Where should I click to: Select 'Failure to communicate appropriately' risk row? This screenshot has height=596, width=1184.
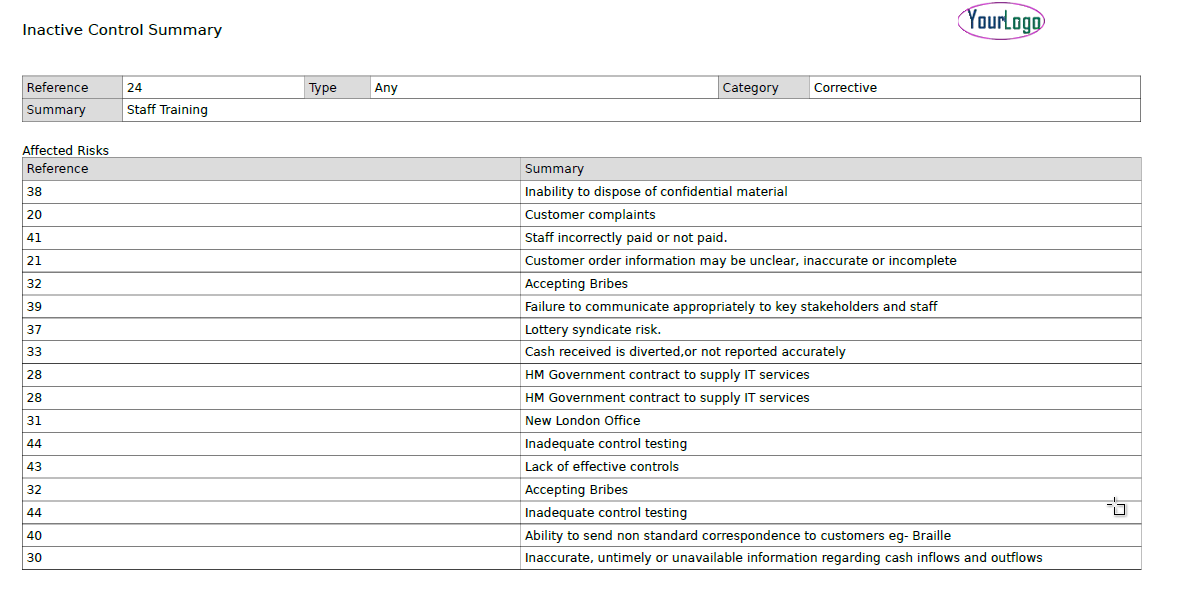click(731, 307)
